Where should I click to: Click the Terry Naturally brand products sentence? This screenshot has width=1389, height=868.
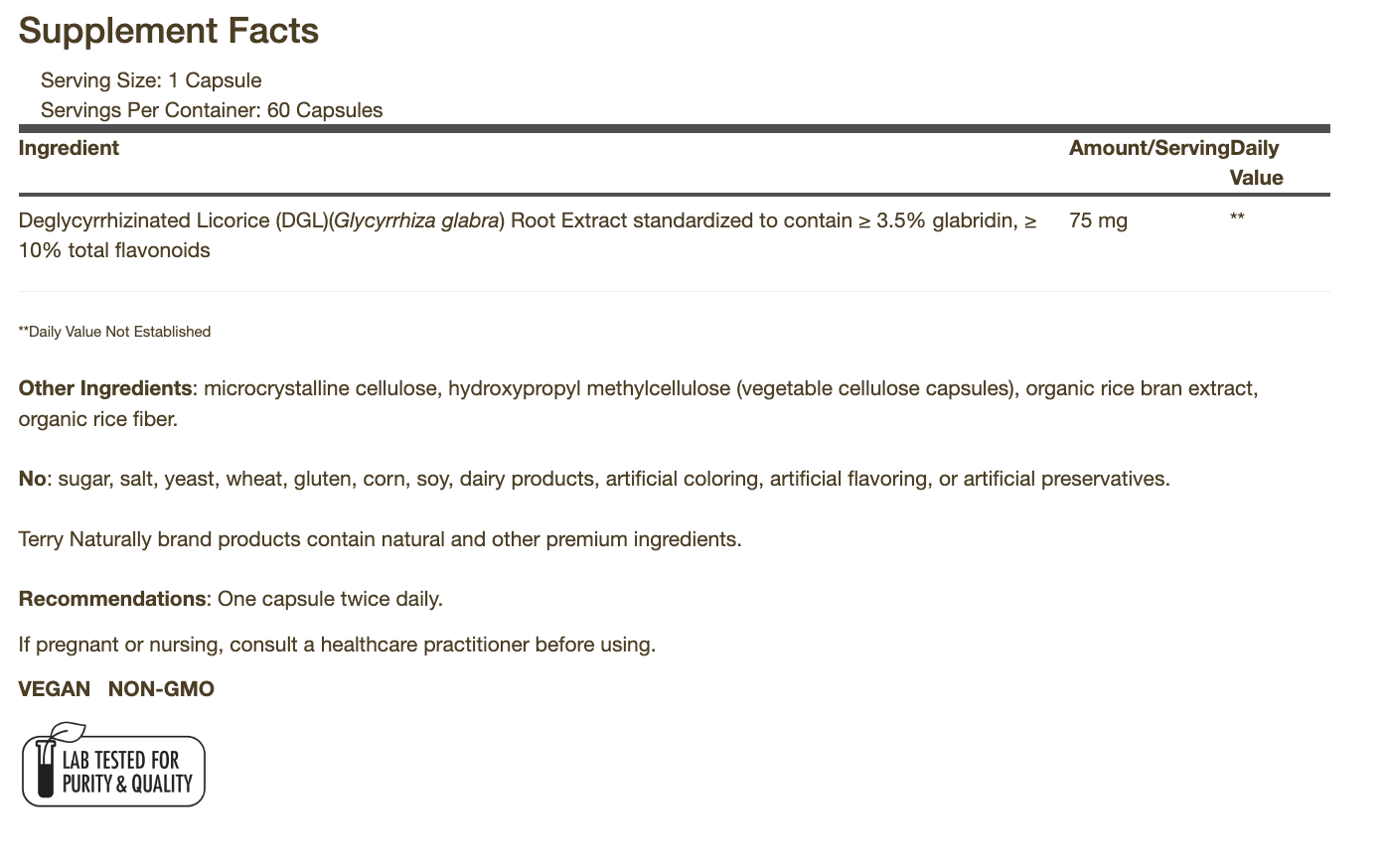click(x=380, y=539)
